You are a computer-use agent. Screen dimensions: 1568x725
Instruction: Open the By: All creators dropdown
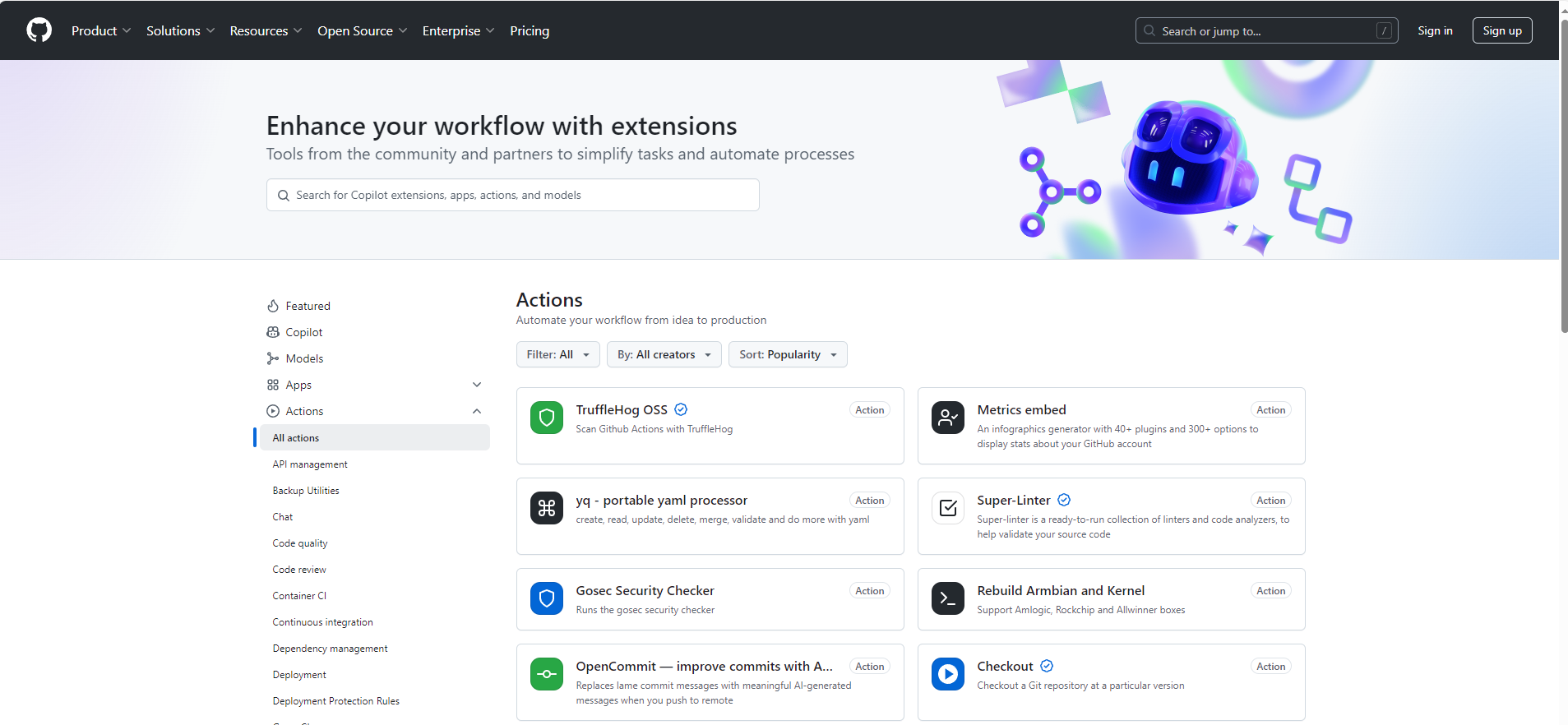[664, 354]
